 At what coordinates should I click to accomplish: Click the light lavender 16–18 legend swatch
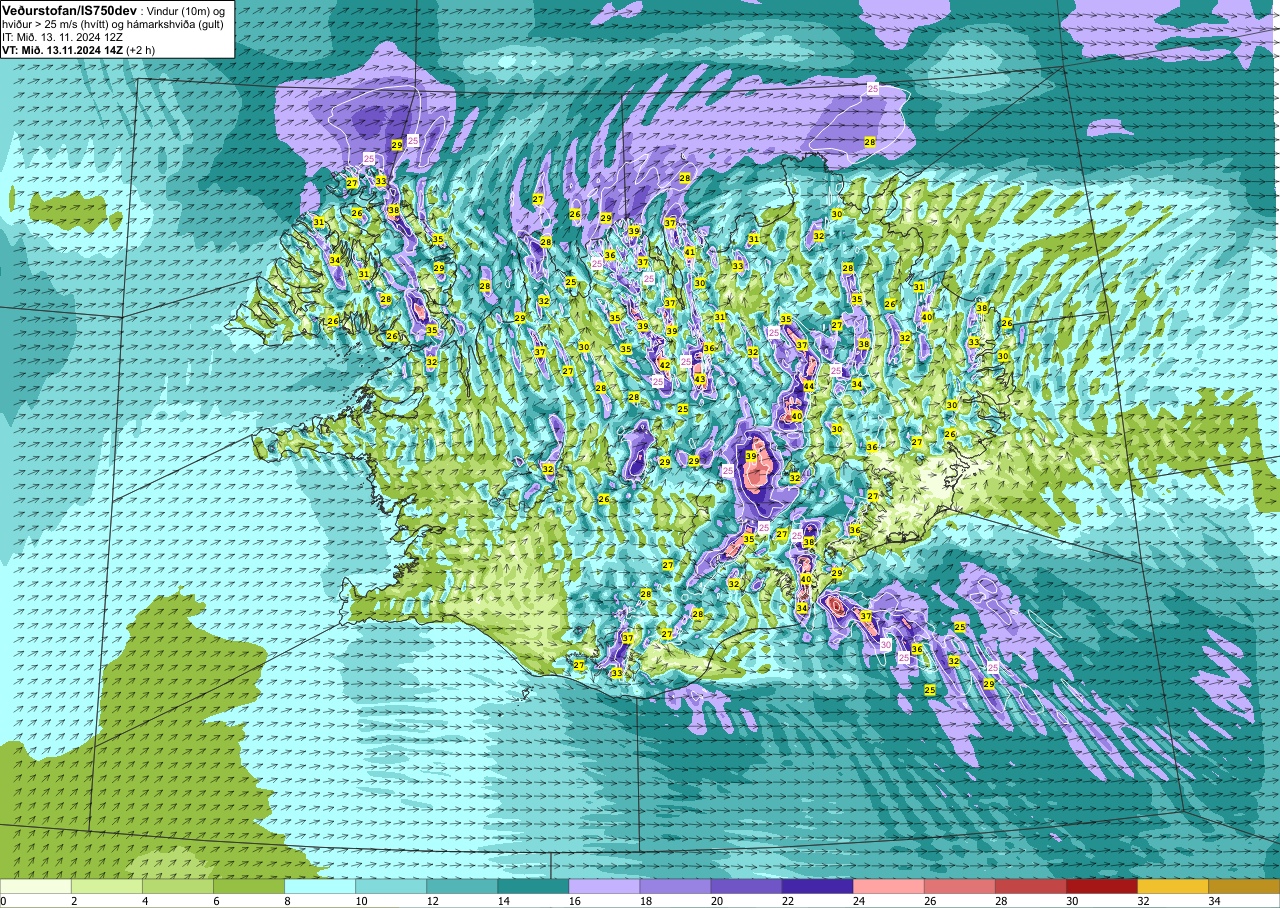604,886
